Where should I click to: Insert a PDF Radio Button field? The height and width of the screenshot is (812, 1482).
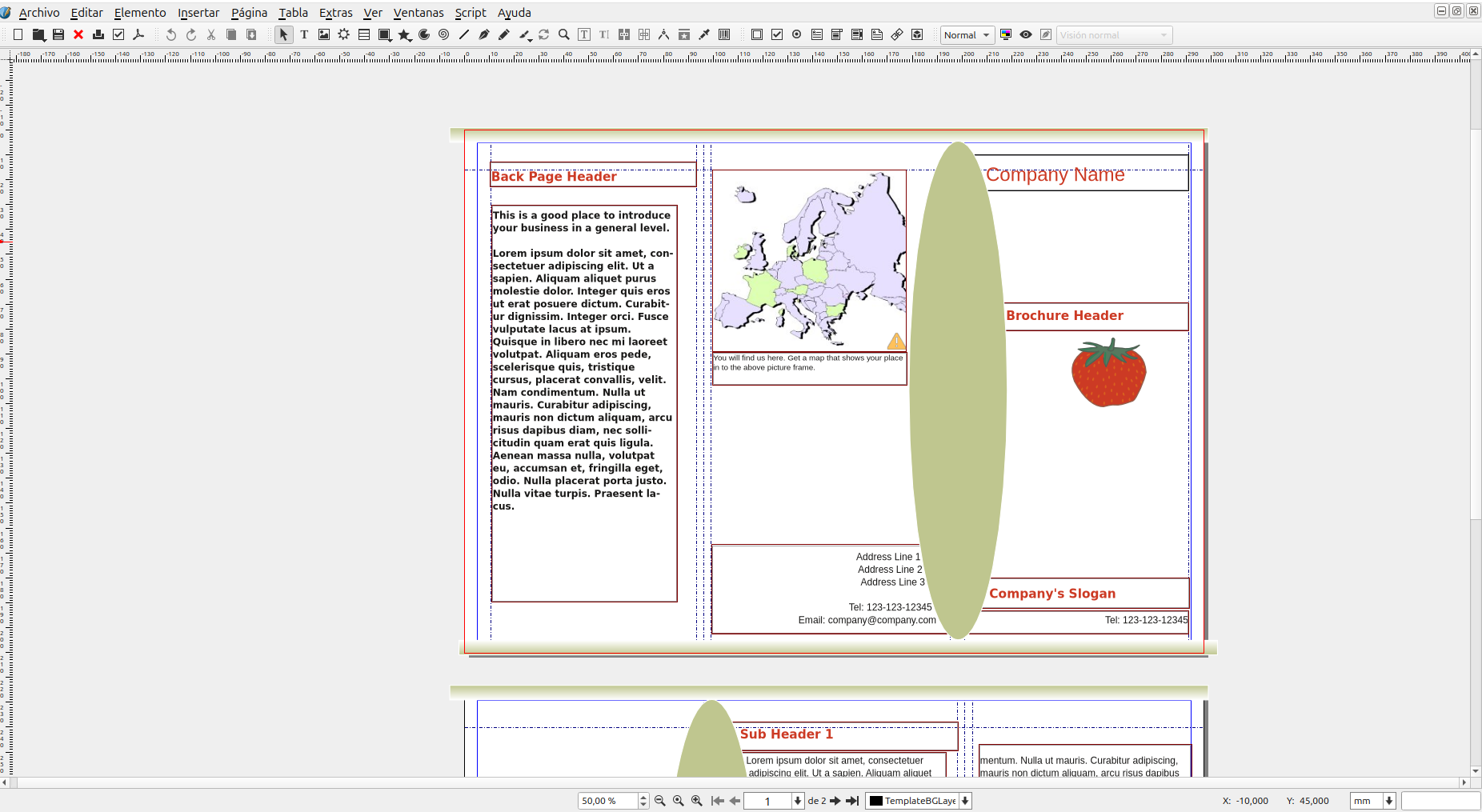[x=797, y=34]
